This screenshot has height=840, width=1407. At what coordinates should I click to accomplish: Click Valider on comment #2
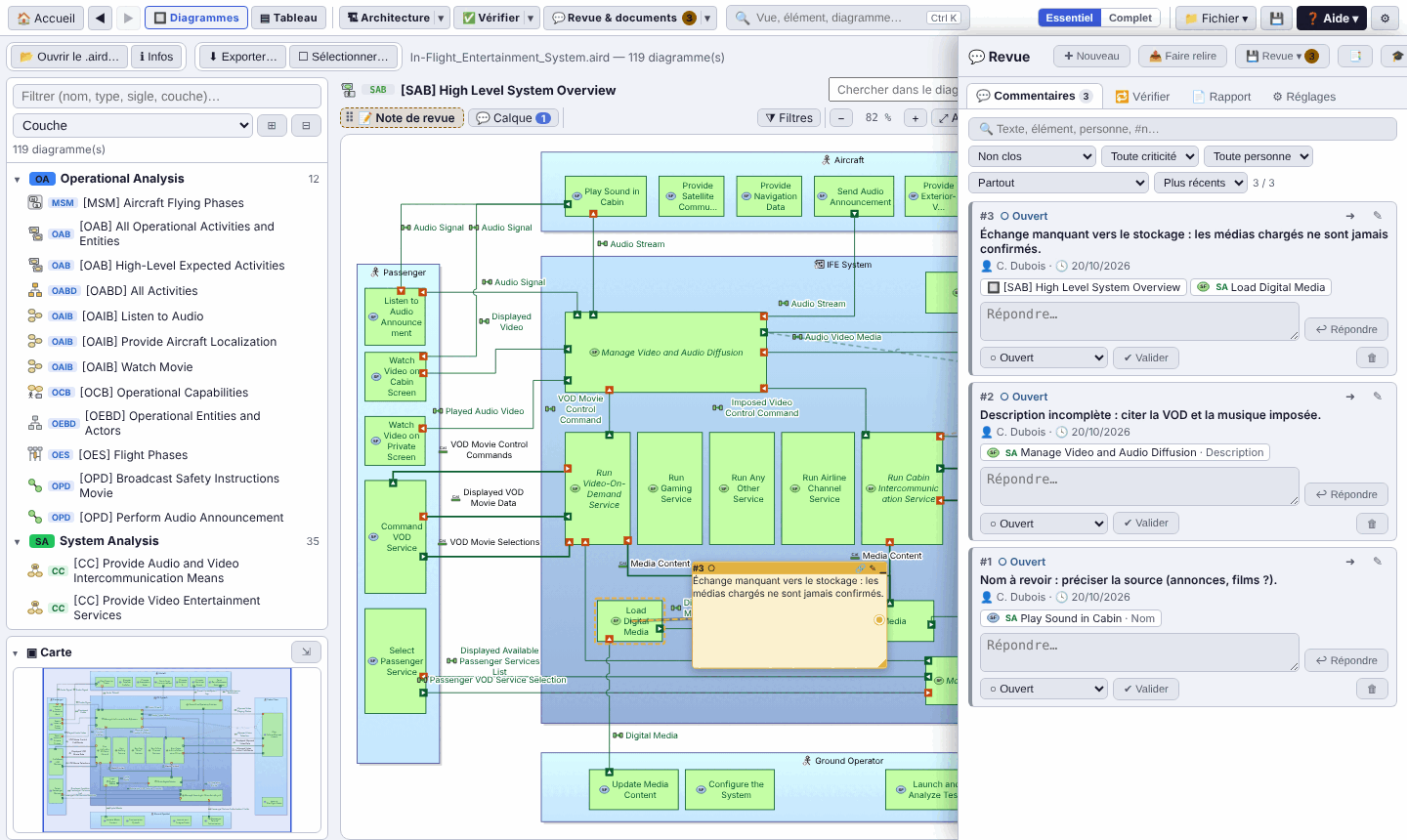pyautogui.click(x=1146, y=524)
